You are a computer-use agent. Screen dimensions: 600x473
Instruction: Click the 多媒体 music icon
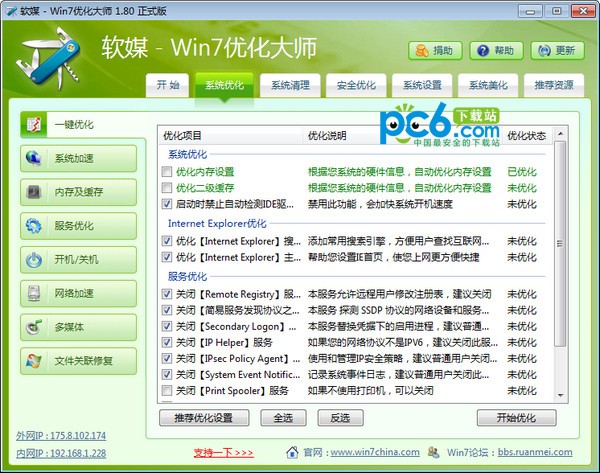tap(34, 327)
